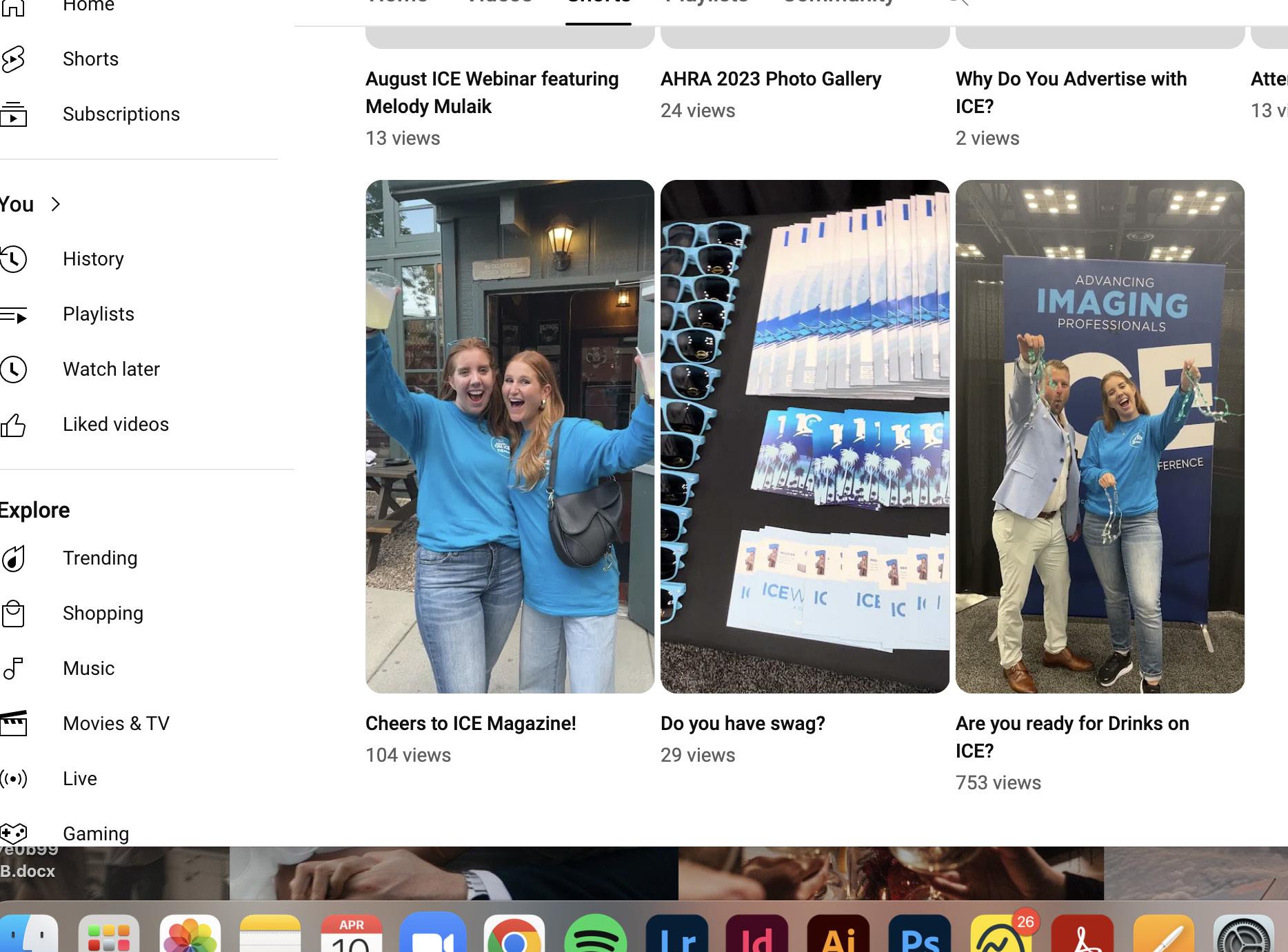Click the "2 views" count text
This screenshot has height=952, width=1288.
click(987, 139)
